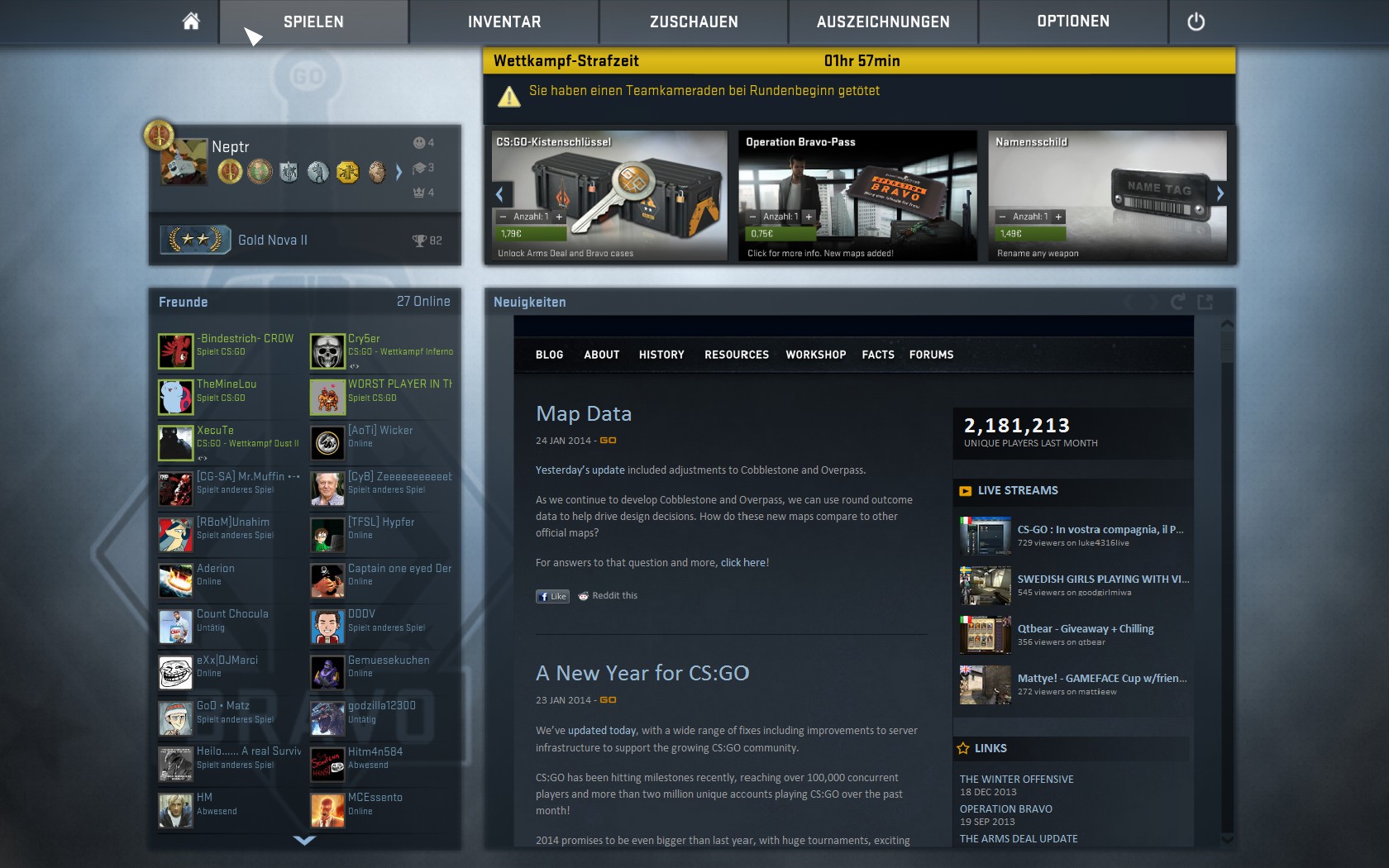Image resolution: width=1389 pixels, height=868 pixels.
Task: Click the Facebook Like button
Action: tap(552, 596)
